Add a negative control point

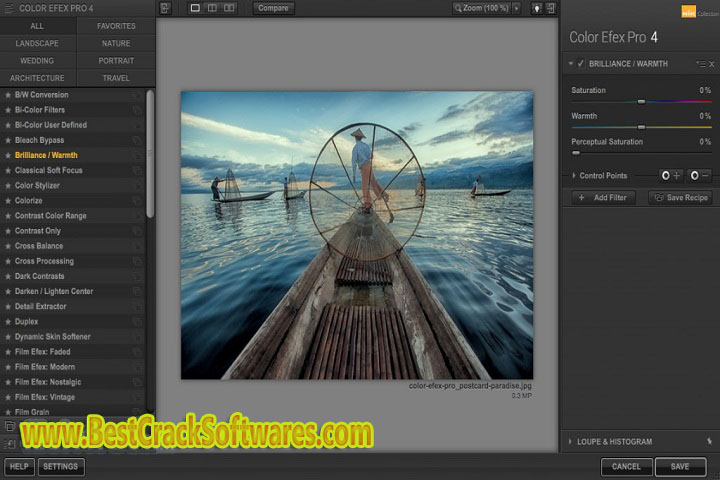[699, 175]
